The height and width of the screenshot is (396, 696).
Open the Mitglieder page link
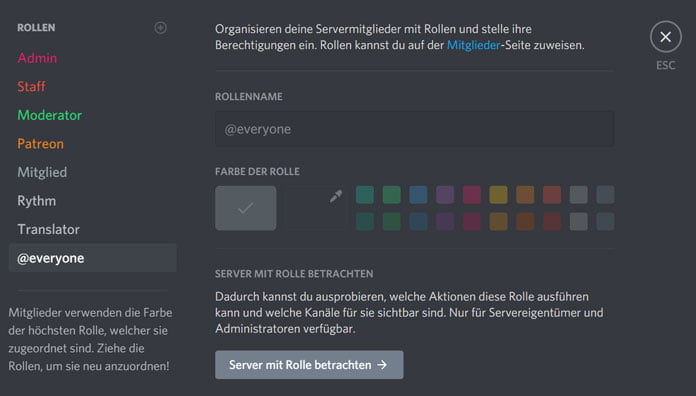point(473,45)
